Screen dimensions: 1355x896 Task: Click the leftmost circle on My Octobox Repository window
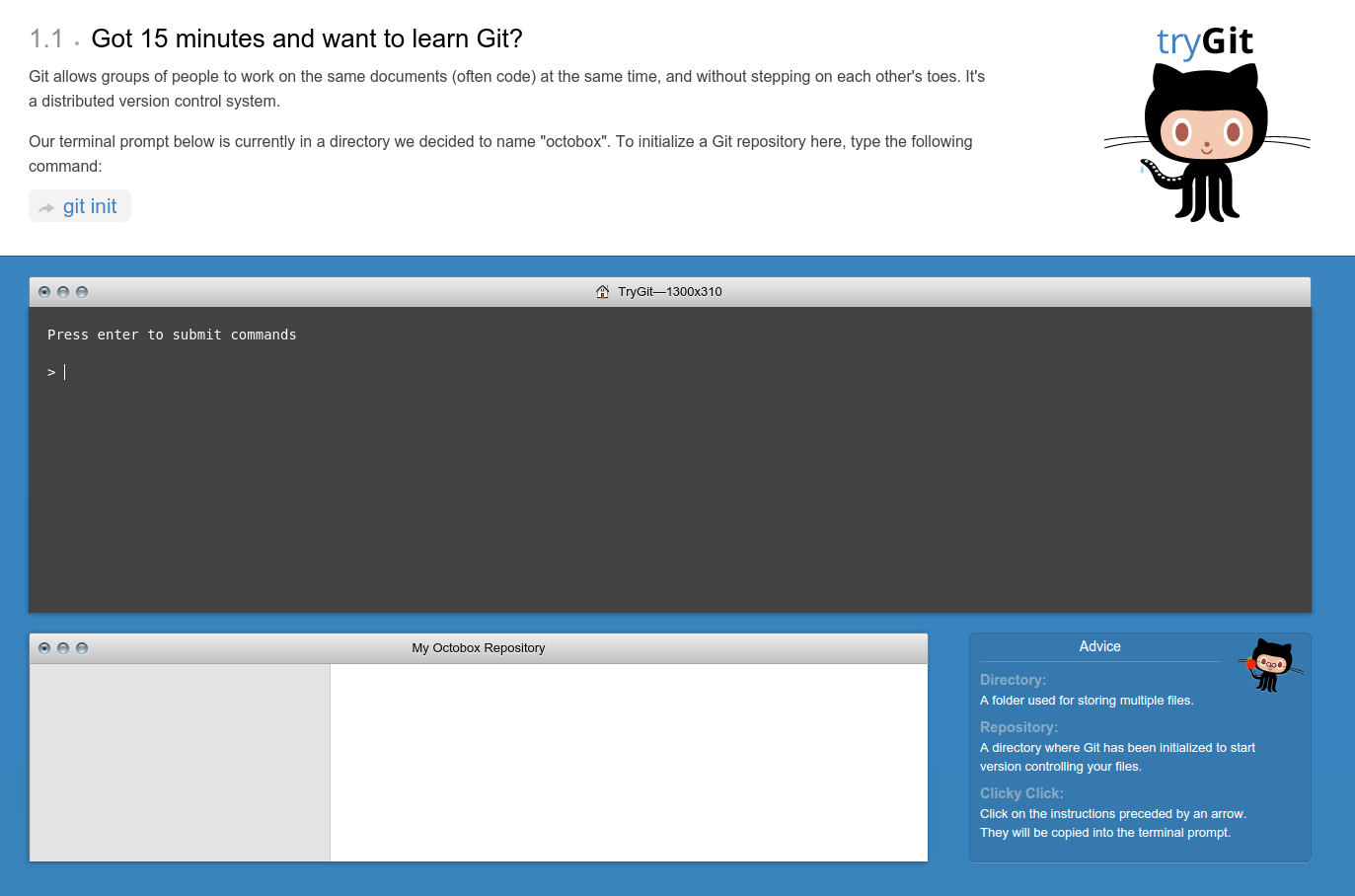pos(44,648)
